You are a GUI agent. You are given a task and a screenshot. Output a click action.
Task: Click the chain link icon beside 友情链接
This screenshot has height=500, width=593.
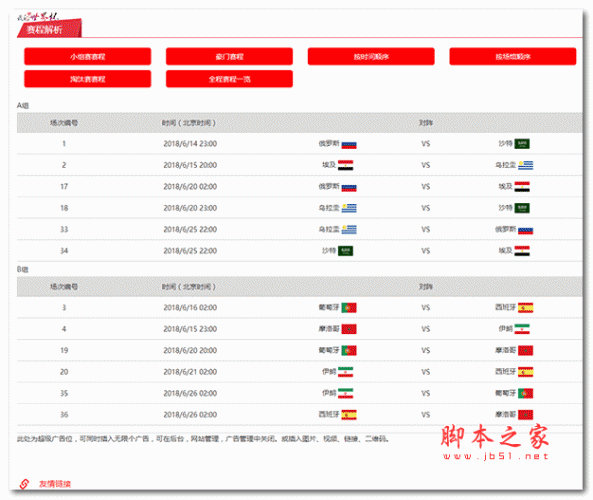coord(24,484)
